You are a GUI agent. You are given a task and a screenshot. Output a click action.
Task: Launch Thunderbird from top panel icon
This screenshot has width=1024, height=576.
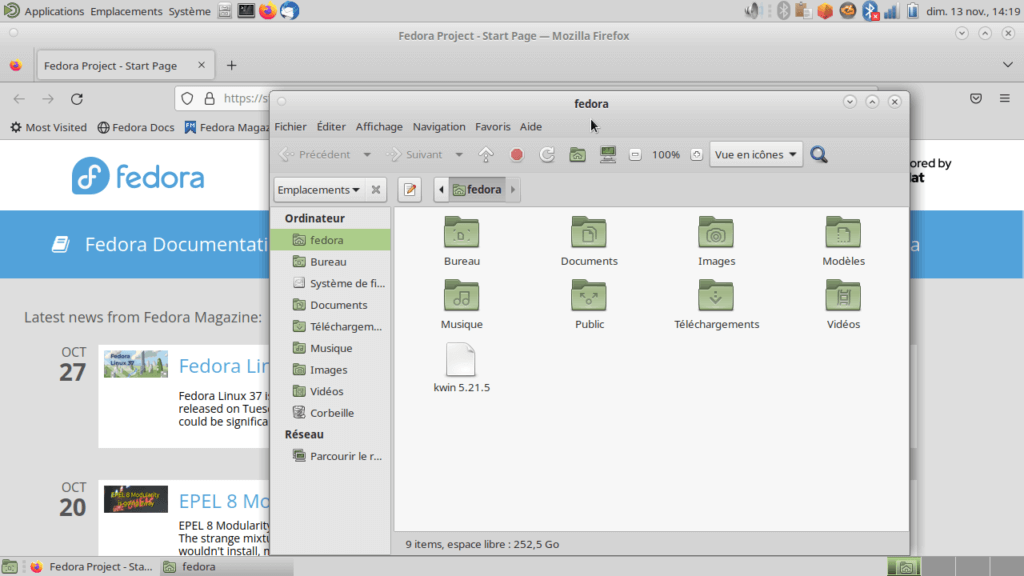click(289, 10)
